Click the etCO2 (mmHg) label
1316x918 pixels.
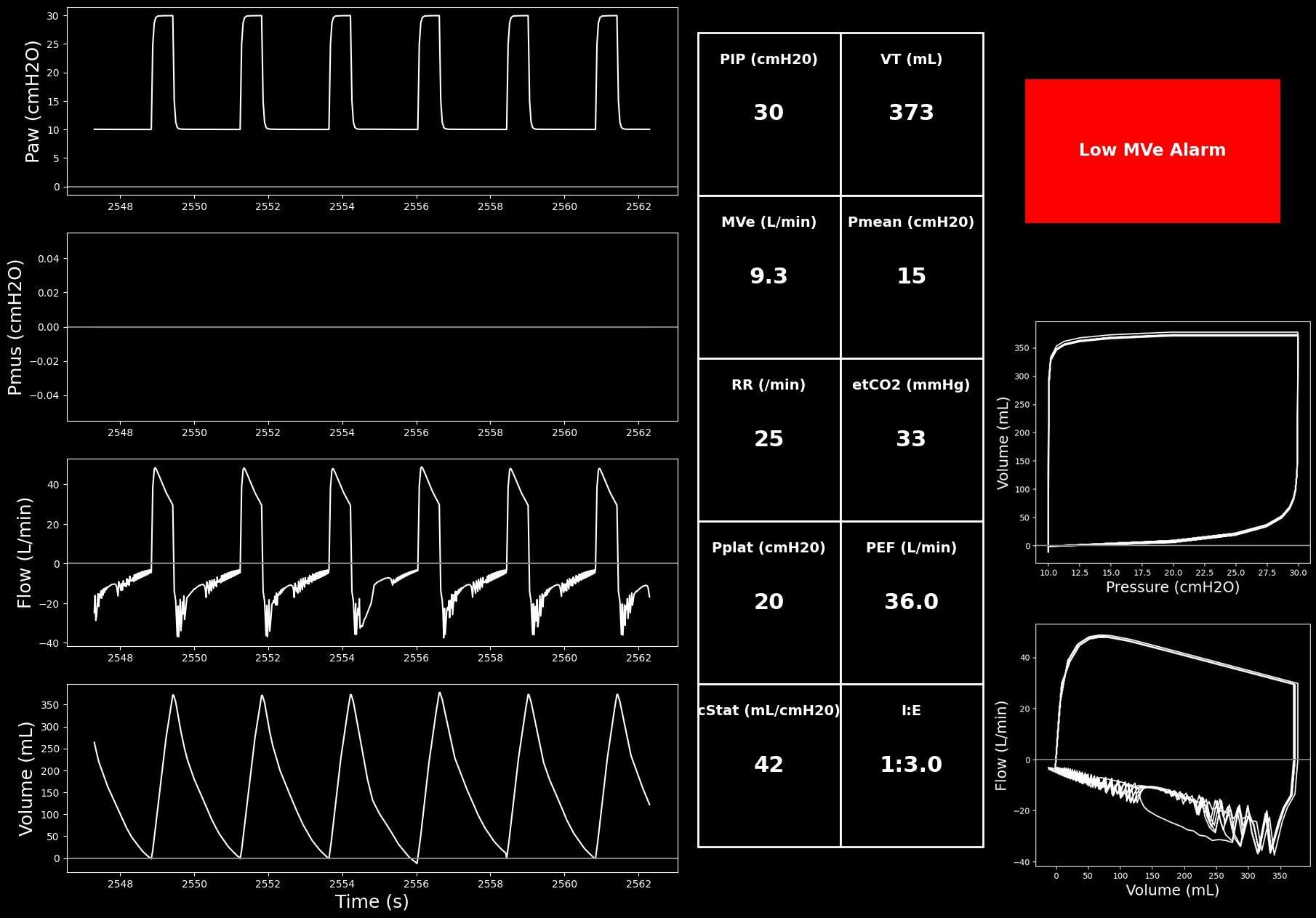pos(911,385)
